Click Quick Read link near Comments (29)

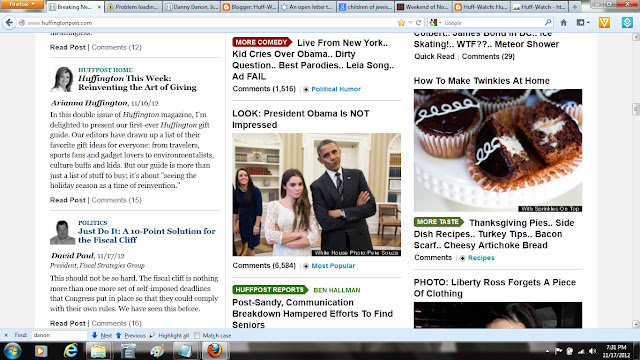[x=434, y=56]
